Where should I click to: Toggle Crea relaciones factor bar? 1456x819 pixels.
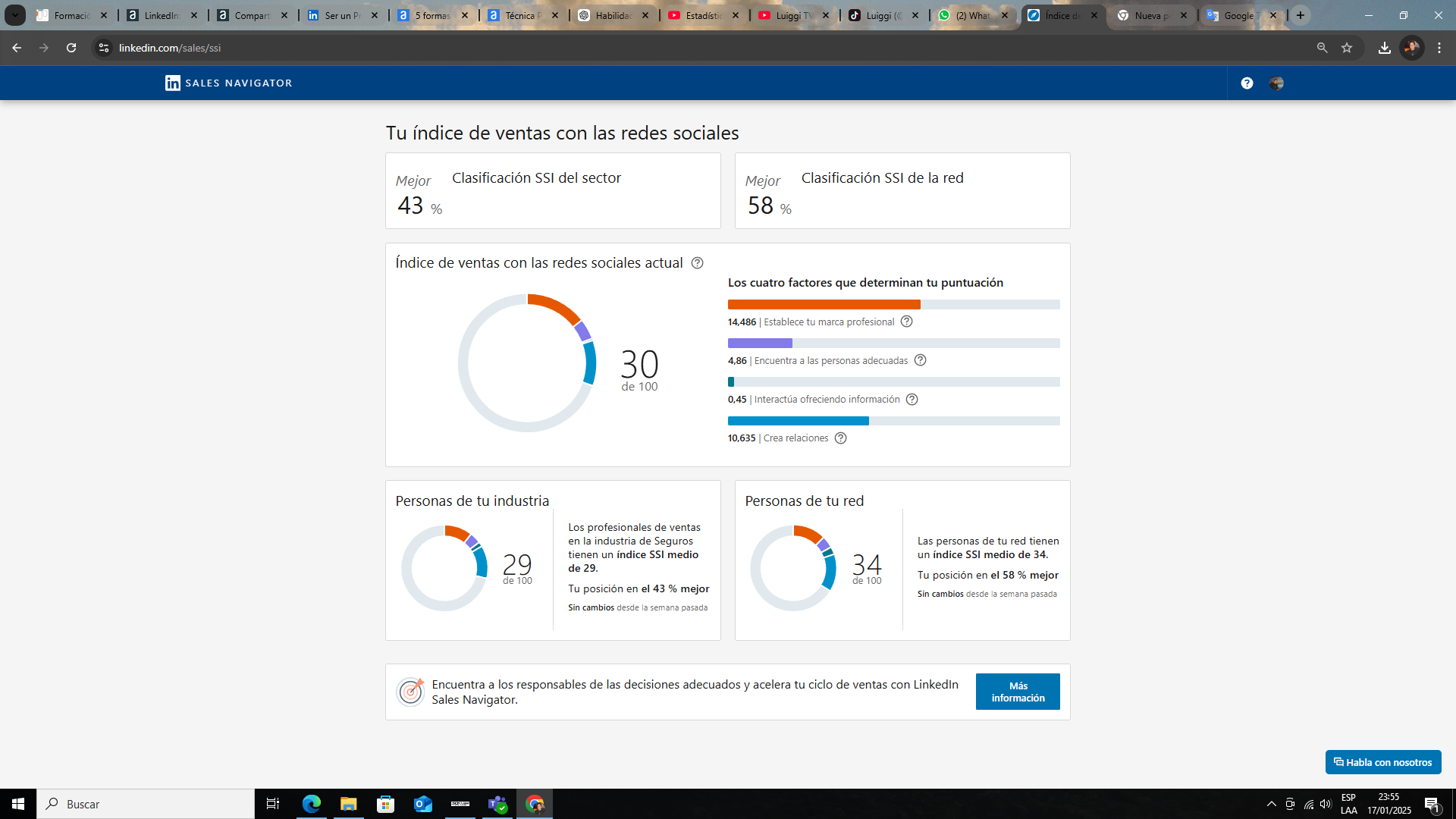(x=893, y=420)
